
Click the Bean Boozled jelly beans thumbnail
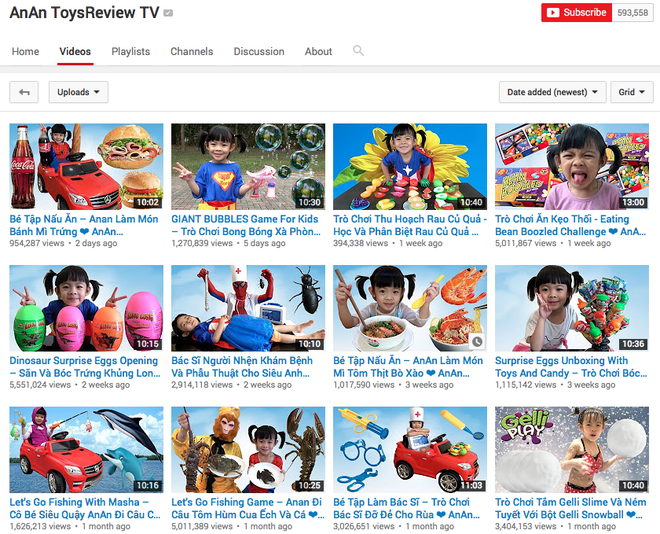(x=572, y=167)
